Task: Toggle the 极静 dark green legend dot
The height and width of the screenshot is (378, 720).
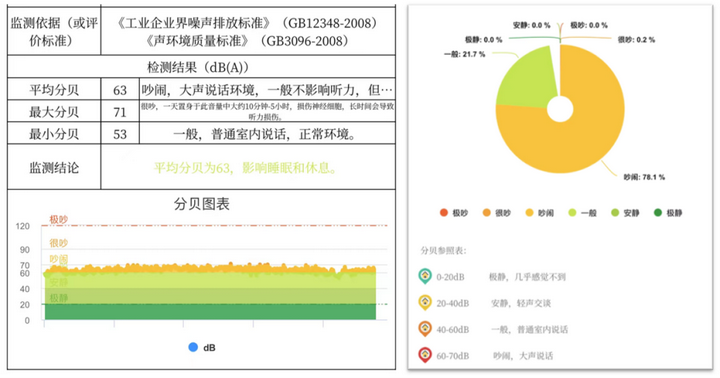Action: pyautogui.click(x=658, y=213)
